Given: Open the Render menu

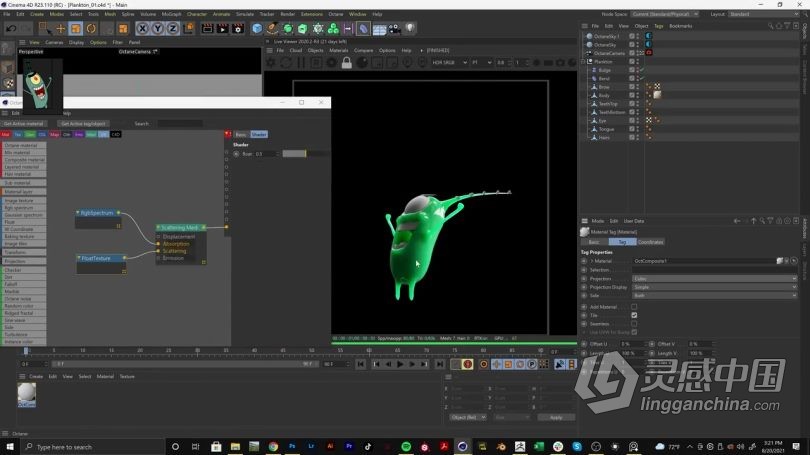Looking at the screenshot, I should click(x=287, y=14).
